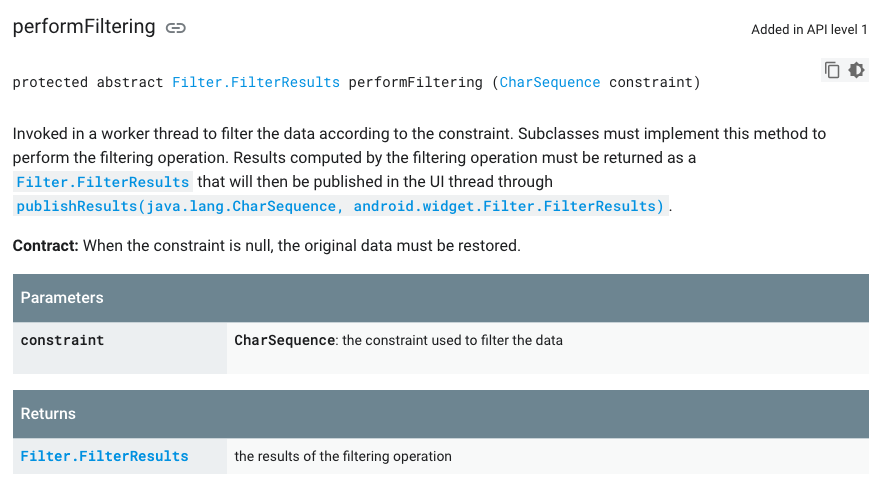Click the Parameters table header

pos(441,298)
